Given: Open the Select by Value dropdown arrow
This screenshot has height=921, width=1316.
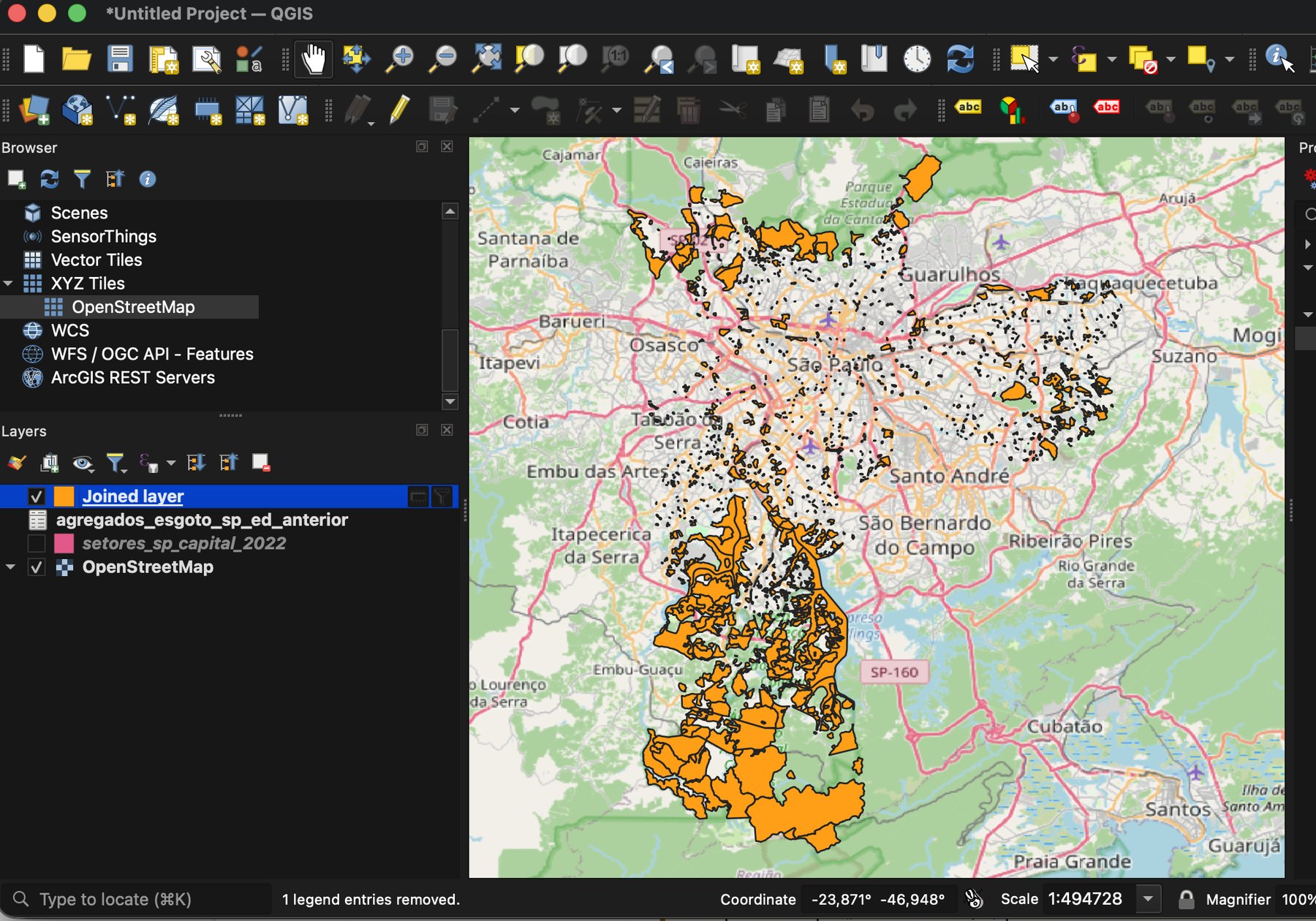Looking at the screenshot, I should pos(1111,59).
